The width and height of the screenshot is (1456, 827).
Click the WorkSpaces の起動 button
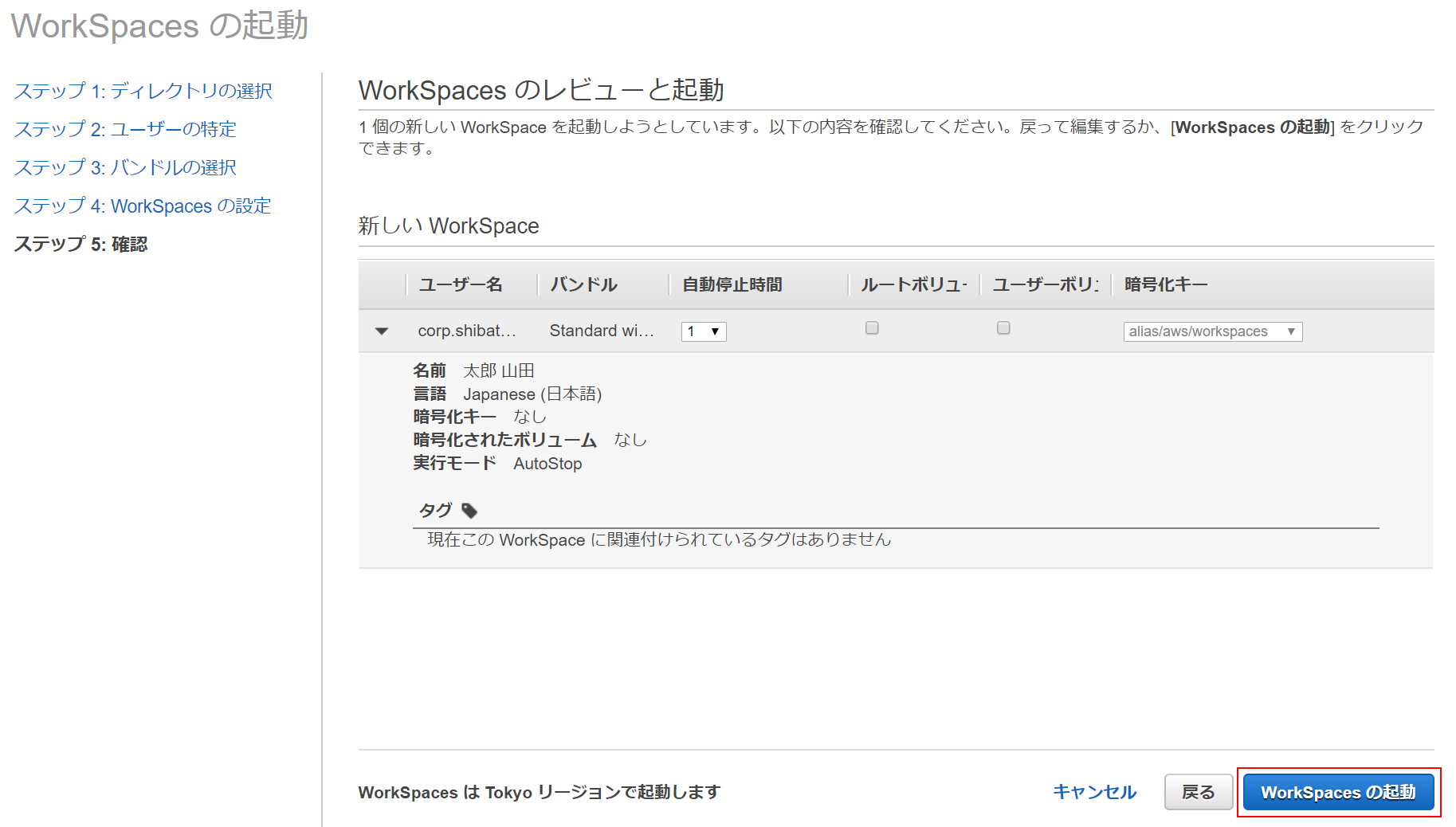[x=1338, y=792]
